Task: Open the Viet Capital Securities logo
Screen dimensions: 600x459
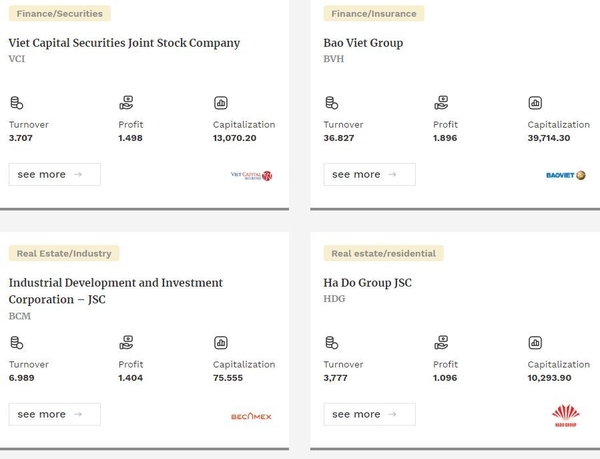Action: [x=251, y=176]
